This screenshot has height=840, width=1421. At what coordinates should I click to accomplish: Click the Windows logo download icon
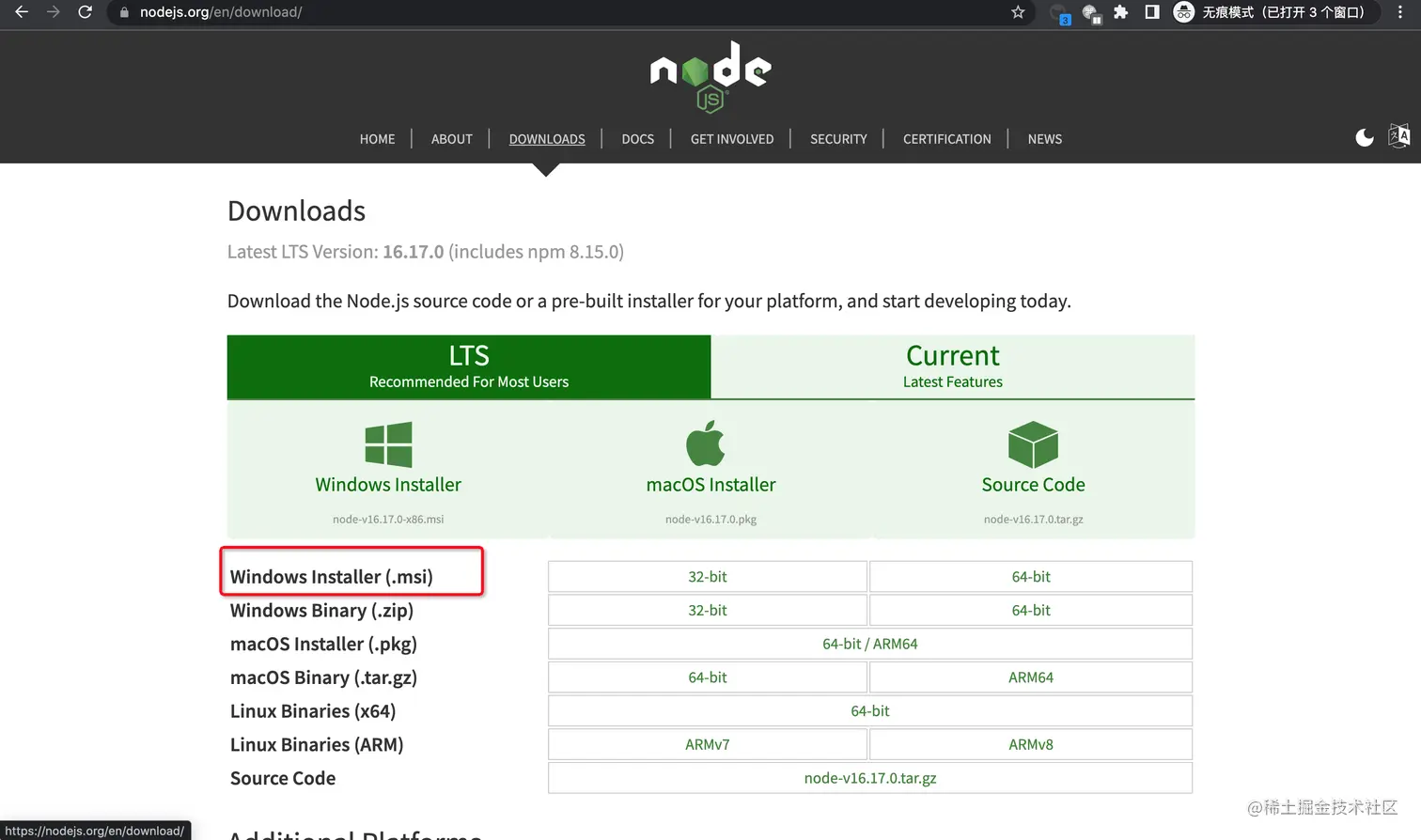(x=388, y=444)
